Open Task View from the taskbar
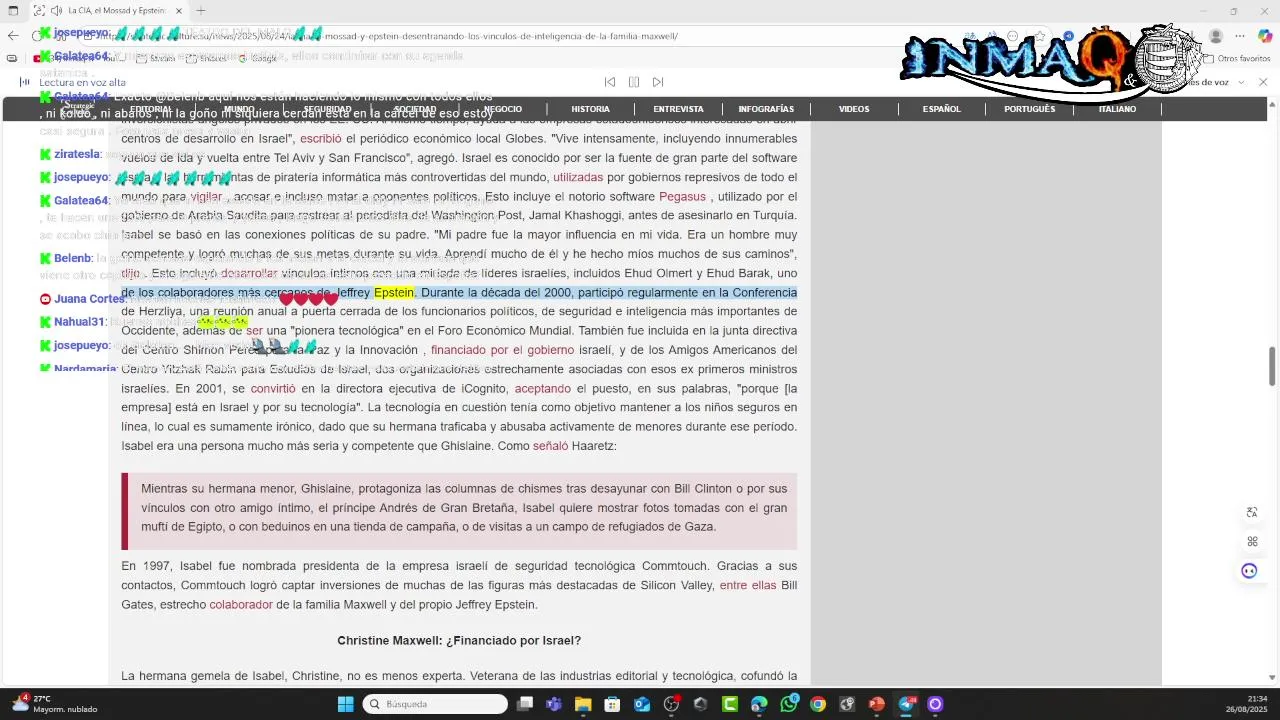The height and width of the screenshot is (720, 1280). (525, 704)
